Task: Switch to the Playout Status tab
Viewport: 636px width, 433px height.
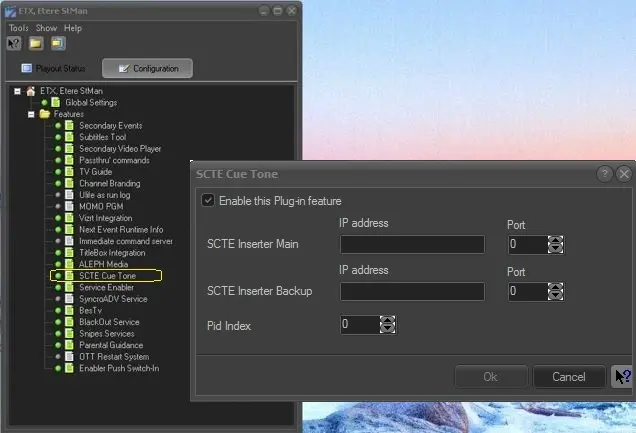Action: tap(54, 68)
